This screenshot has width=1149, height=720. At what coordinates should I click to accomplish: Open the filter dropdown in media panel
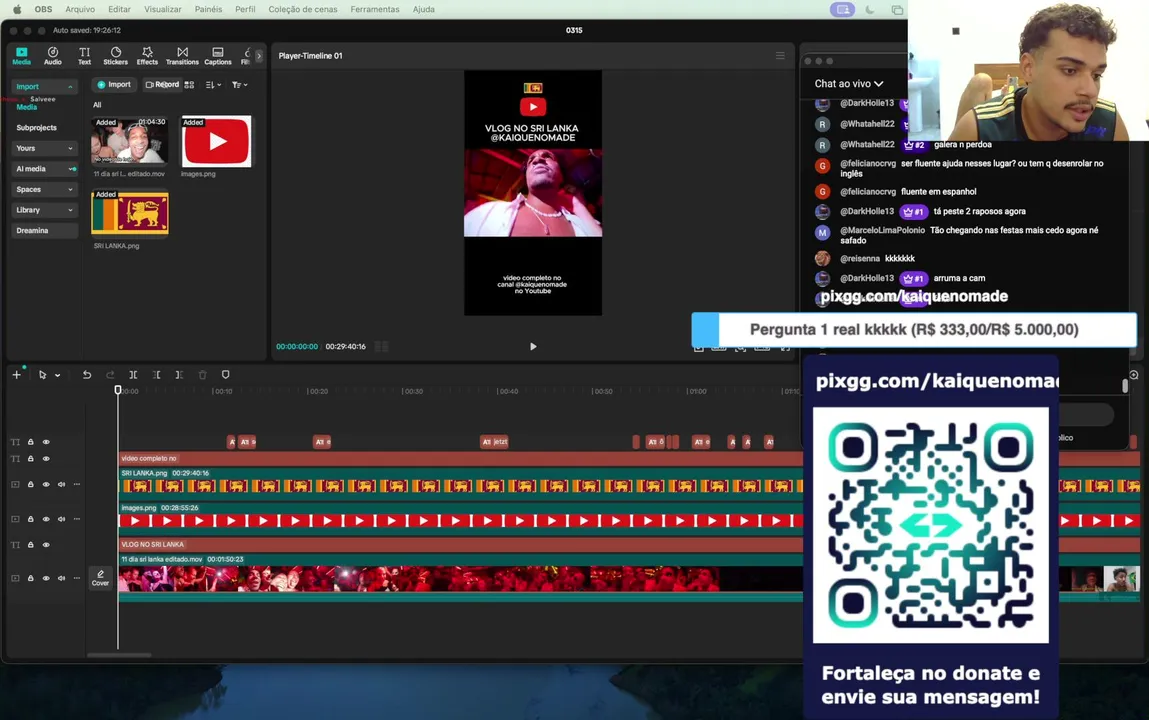pyautogui.click(x=240, y=85)
